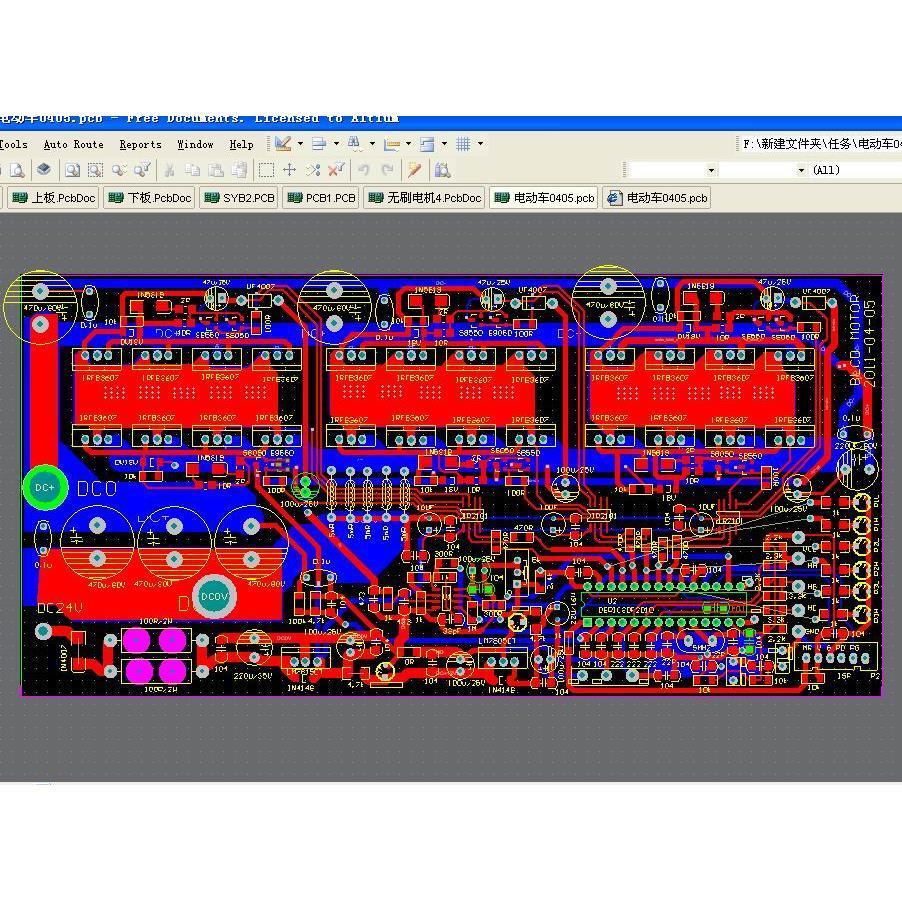902x902 pixels.
Task: Click the Undo arrow icon
Action: pos(364,170)
